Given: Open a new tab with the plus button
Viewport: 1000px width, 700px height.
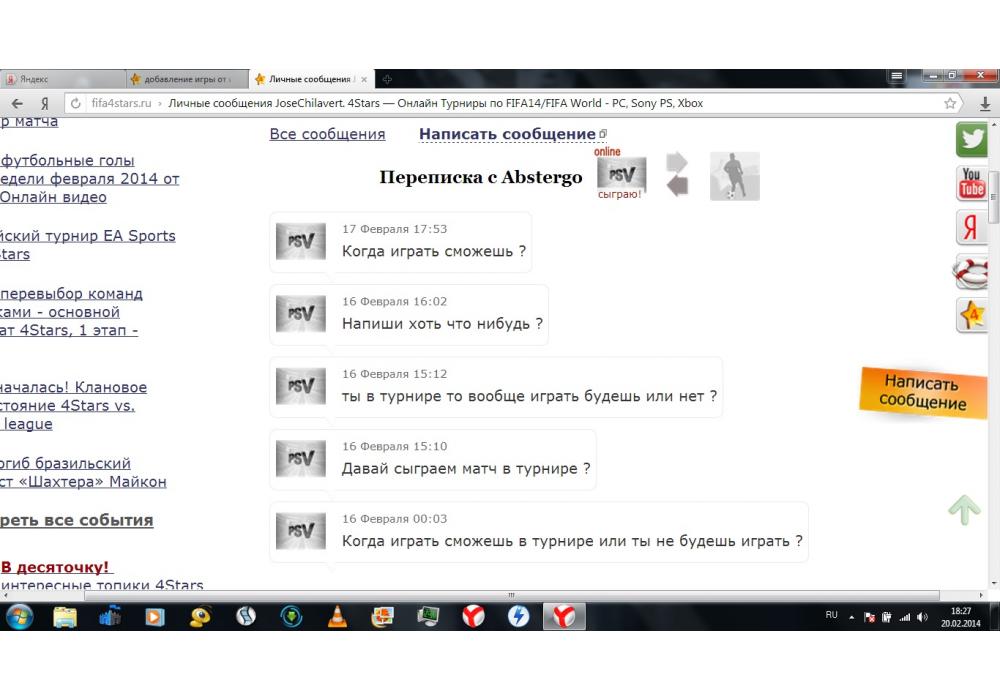Looking at the screenshot, I should pyautogui.click(x=387, y=79).
